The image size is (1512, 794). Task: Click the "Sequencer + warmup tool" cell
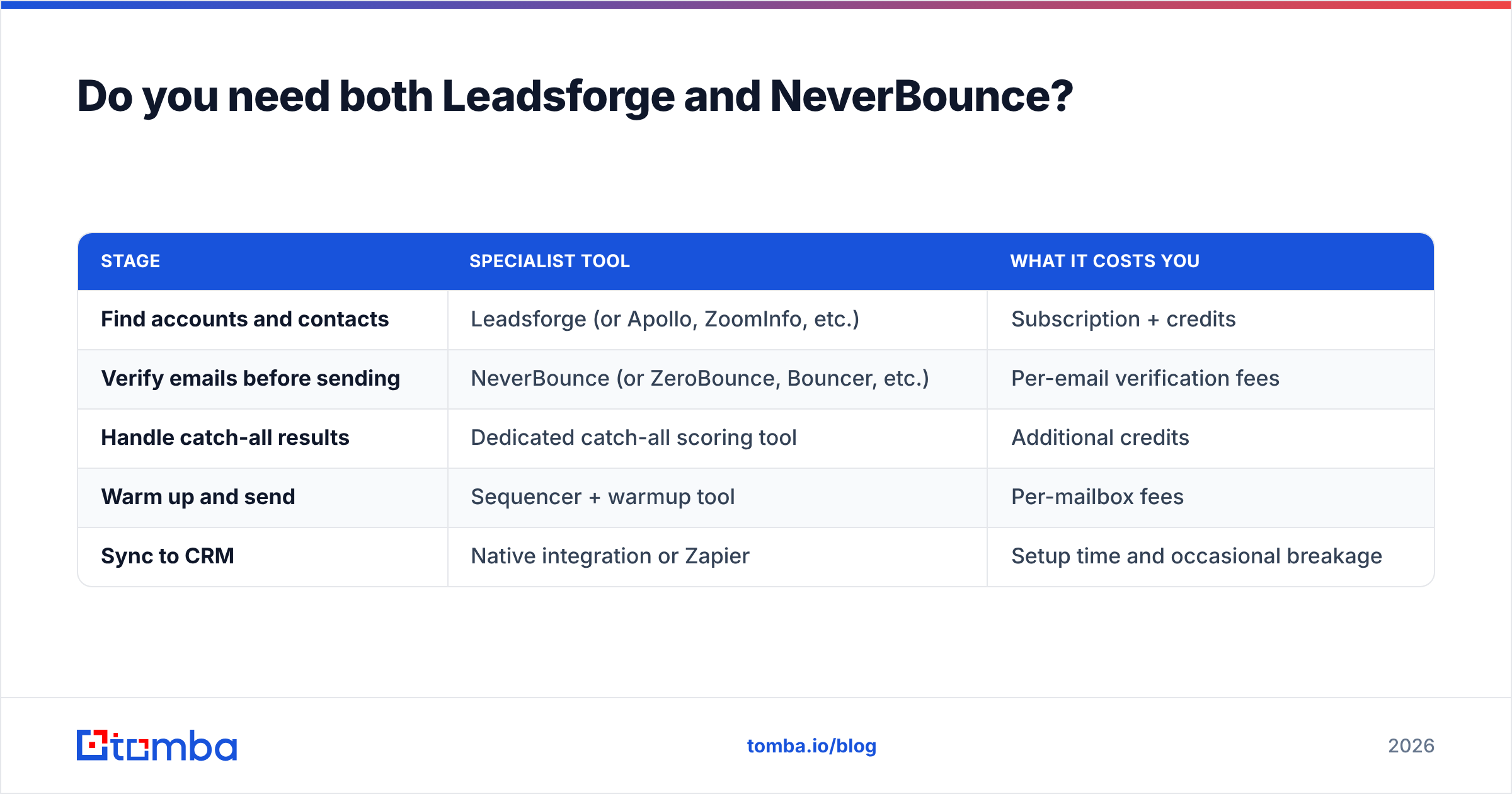[x=718, y=497]
